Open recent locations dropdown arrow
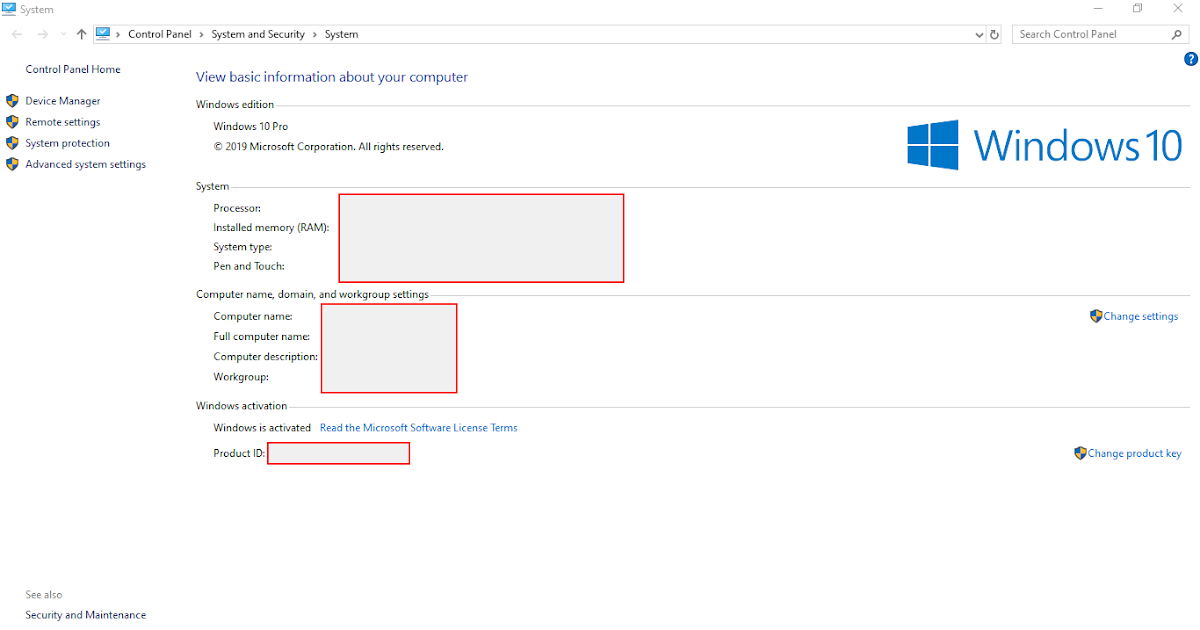This screenshot has width=1200, height=630. pyautogui.click(x=63, y=34)
